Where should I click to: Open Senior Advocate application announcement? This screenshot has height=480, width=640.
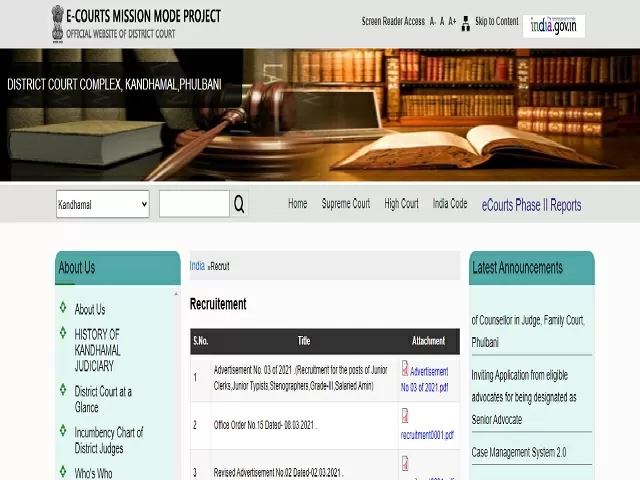click(524, 397)
